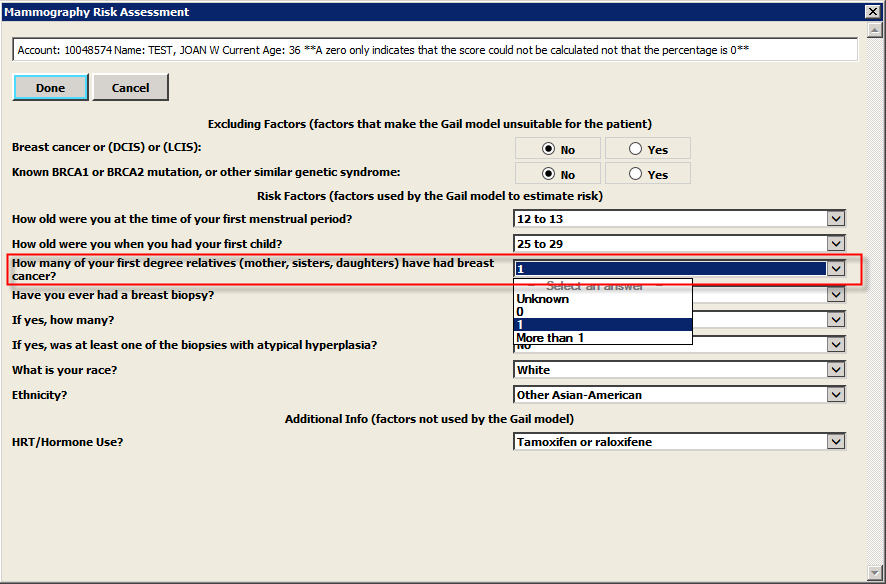
Task: Select No for Breast cancer or DCIS
Action: coord(549,149)
